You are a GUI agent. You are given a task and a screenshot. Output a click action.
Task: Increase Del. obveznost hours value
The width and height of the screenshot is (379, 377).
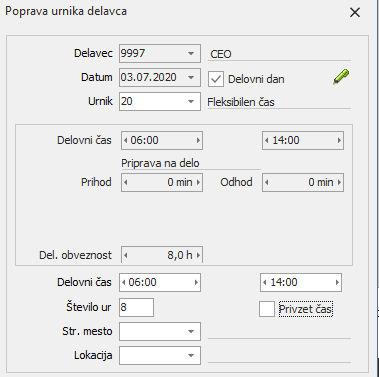[x=198, y=255]
